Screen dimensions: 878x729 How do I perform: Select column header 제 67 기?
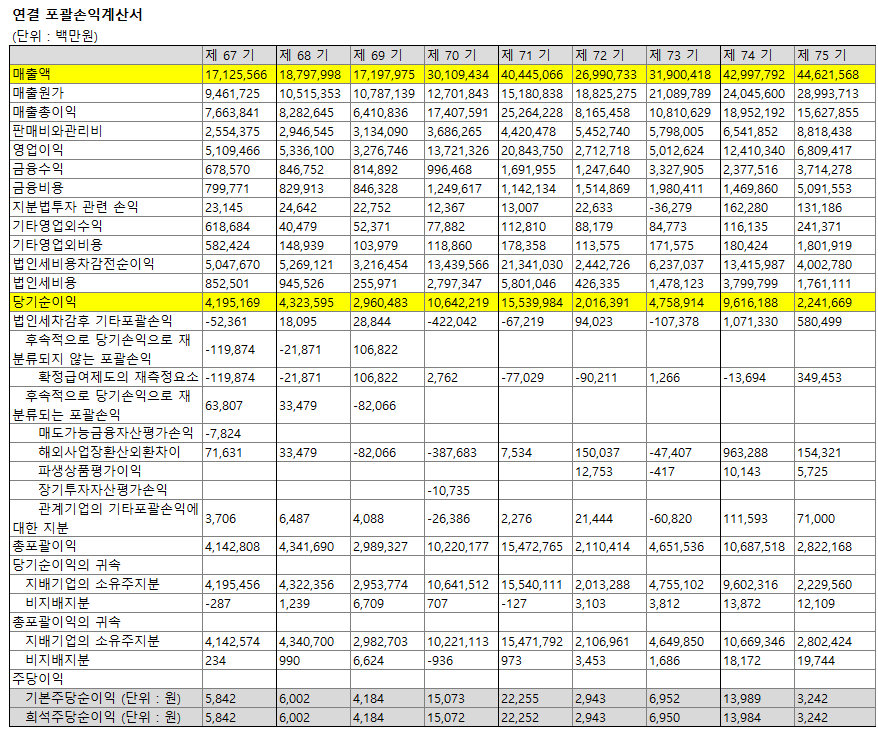(230, 55)
